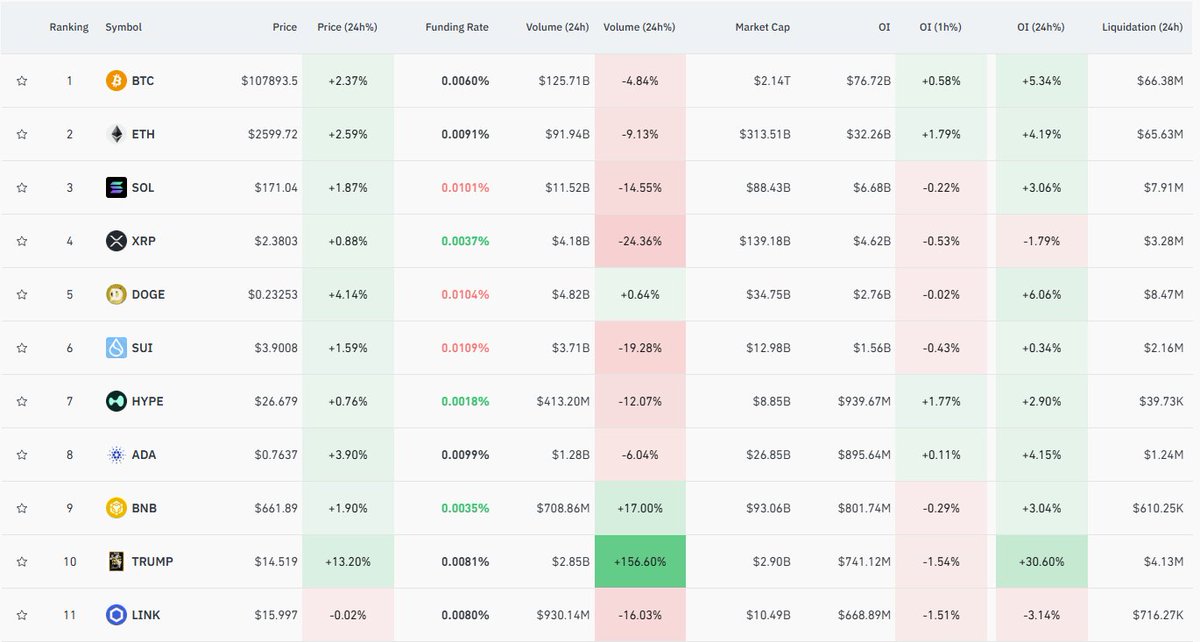1200x642 pixels.
Task: Favorite ETH with its star
Action: (x=22, y=134)
